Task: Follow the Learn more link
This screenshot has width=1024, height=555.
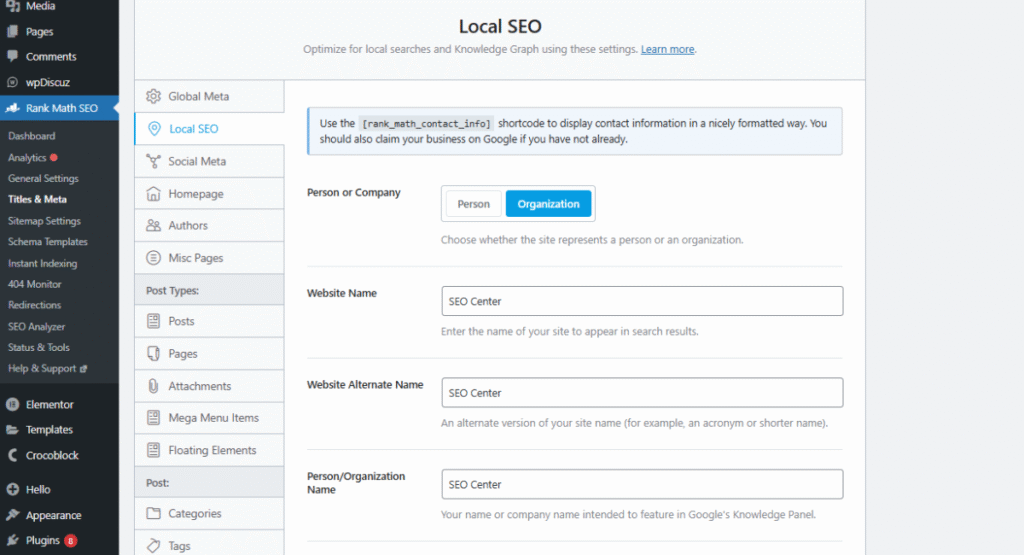Action: [x=667, y=49]
